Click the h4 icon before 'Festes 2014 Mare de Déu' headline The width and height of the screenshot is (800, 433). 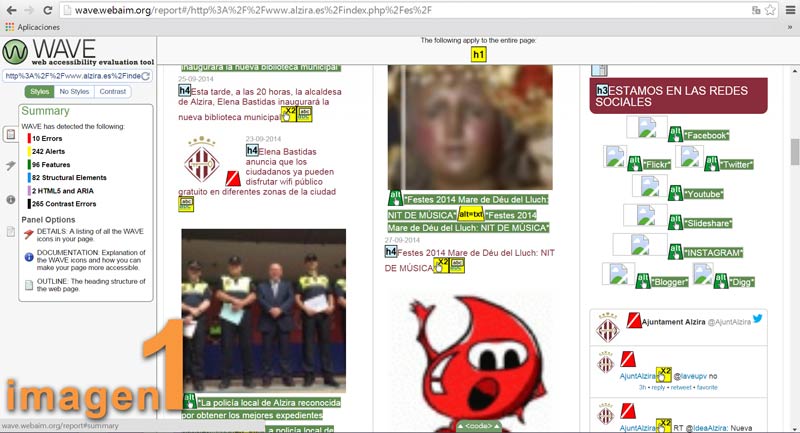391,251
